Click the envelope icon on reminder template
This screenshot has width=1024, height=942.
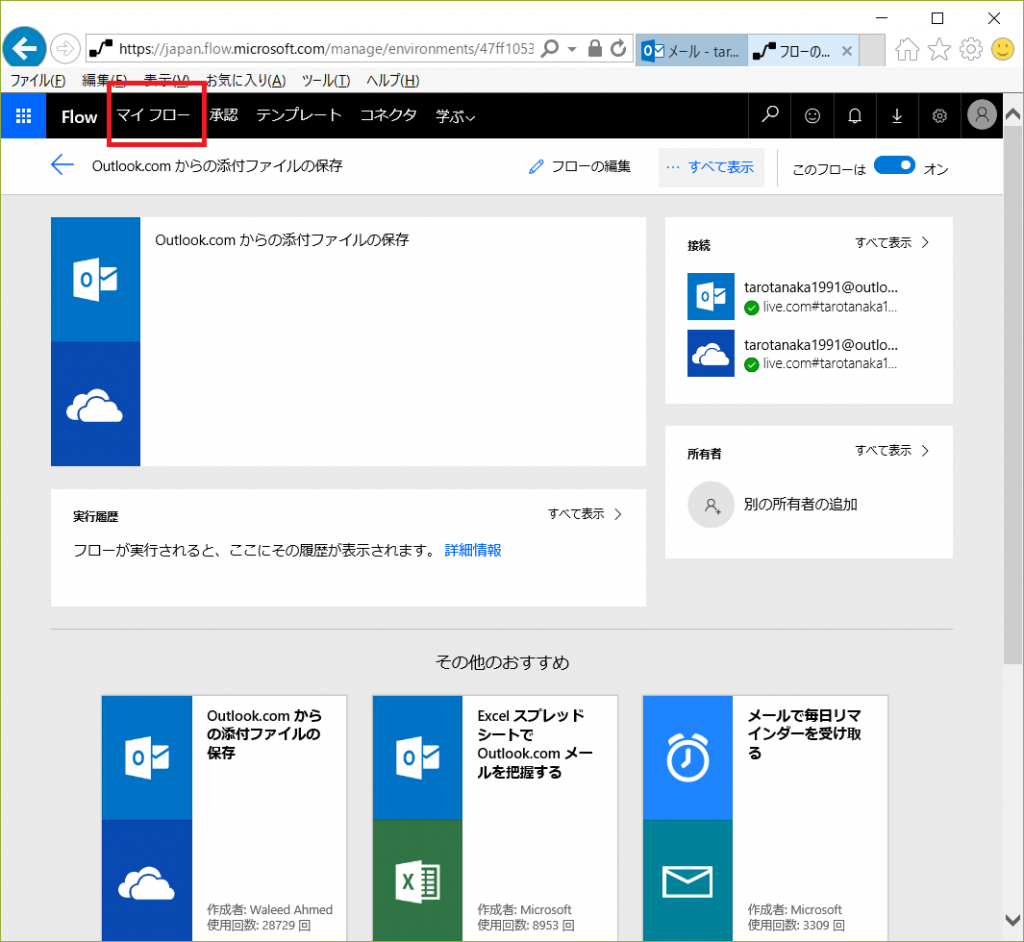688,881
